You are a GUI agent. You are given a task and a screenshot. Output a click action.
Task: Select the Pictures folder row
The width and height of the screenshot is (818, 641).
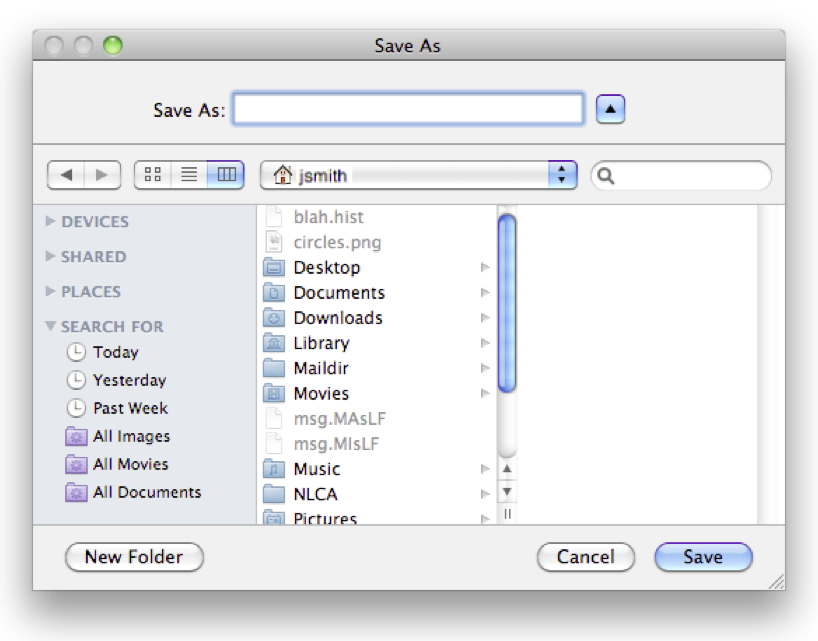click(377, 518)
